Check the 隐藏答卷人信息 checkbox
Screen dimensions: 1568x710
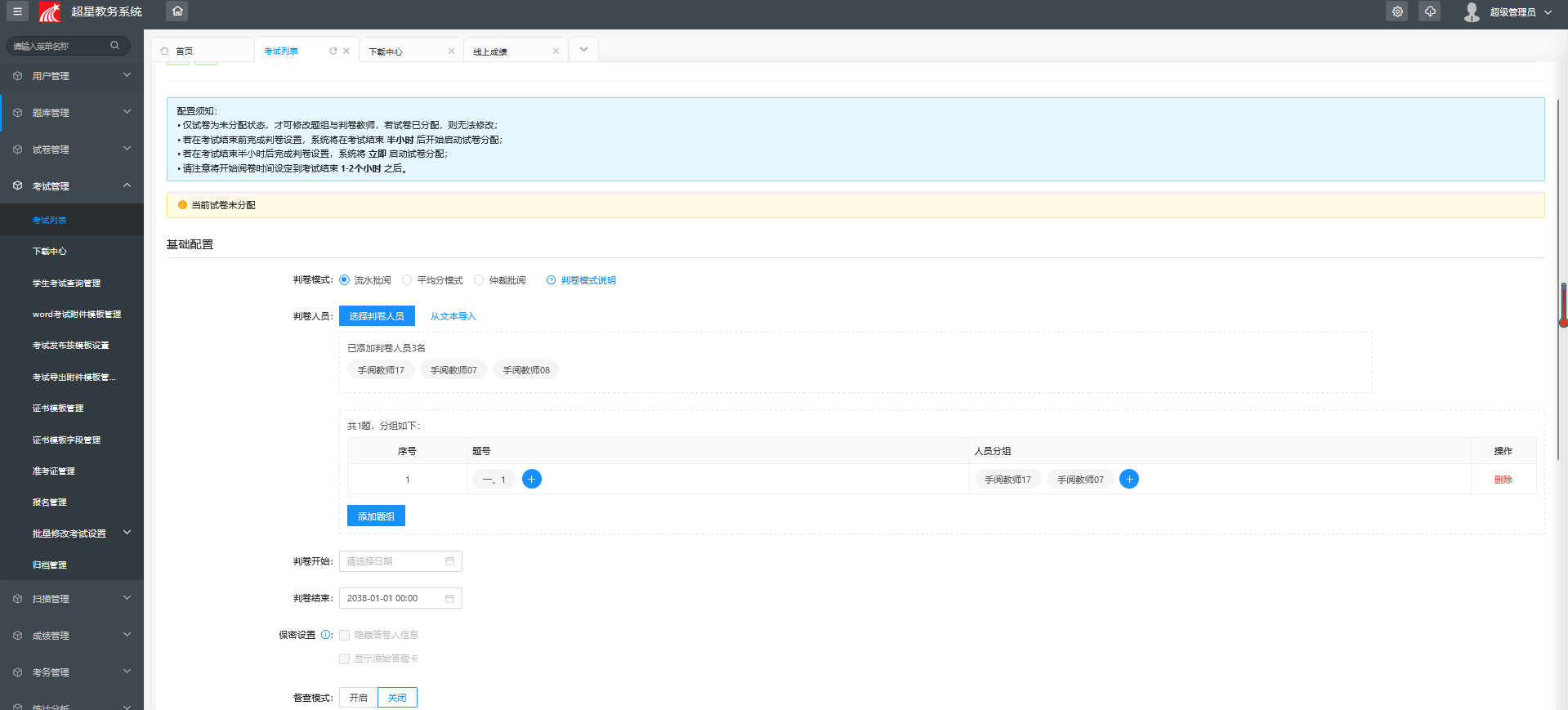[x=345, y=635]
